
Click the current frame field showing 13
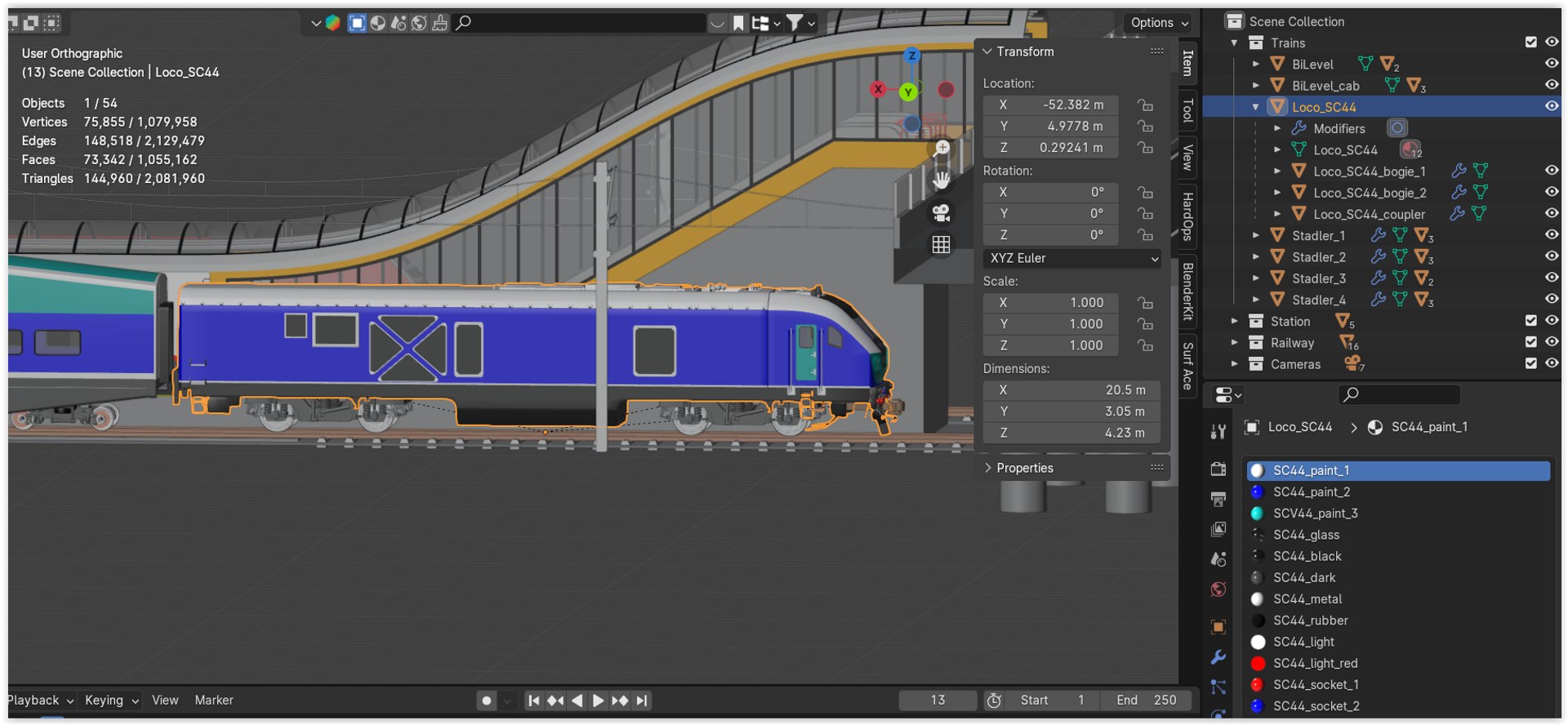pyautogui.click(x=938, y=701)
